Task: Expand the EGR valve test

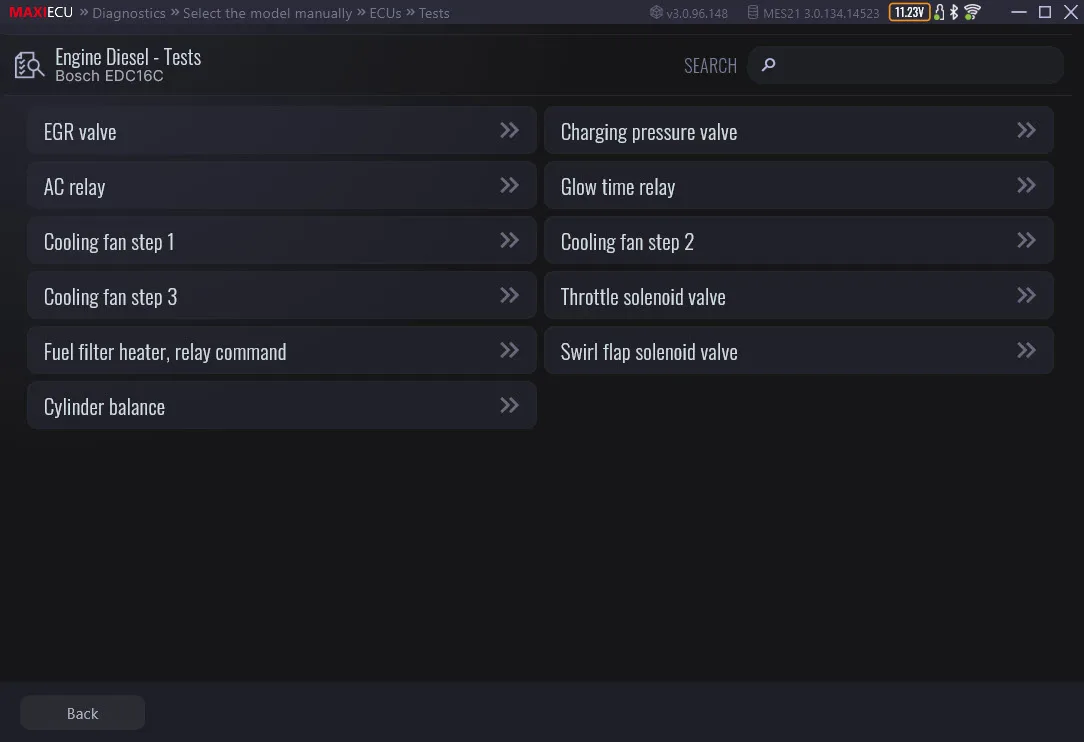Action: (508, 130)
